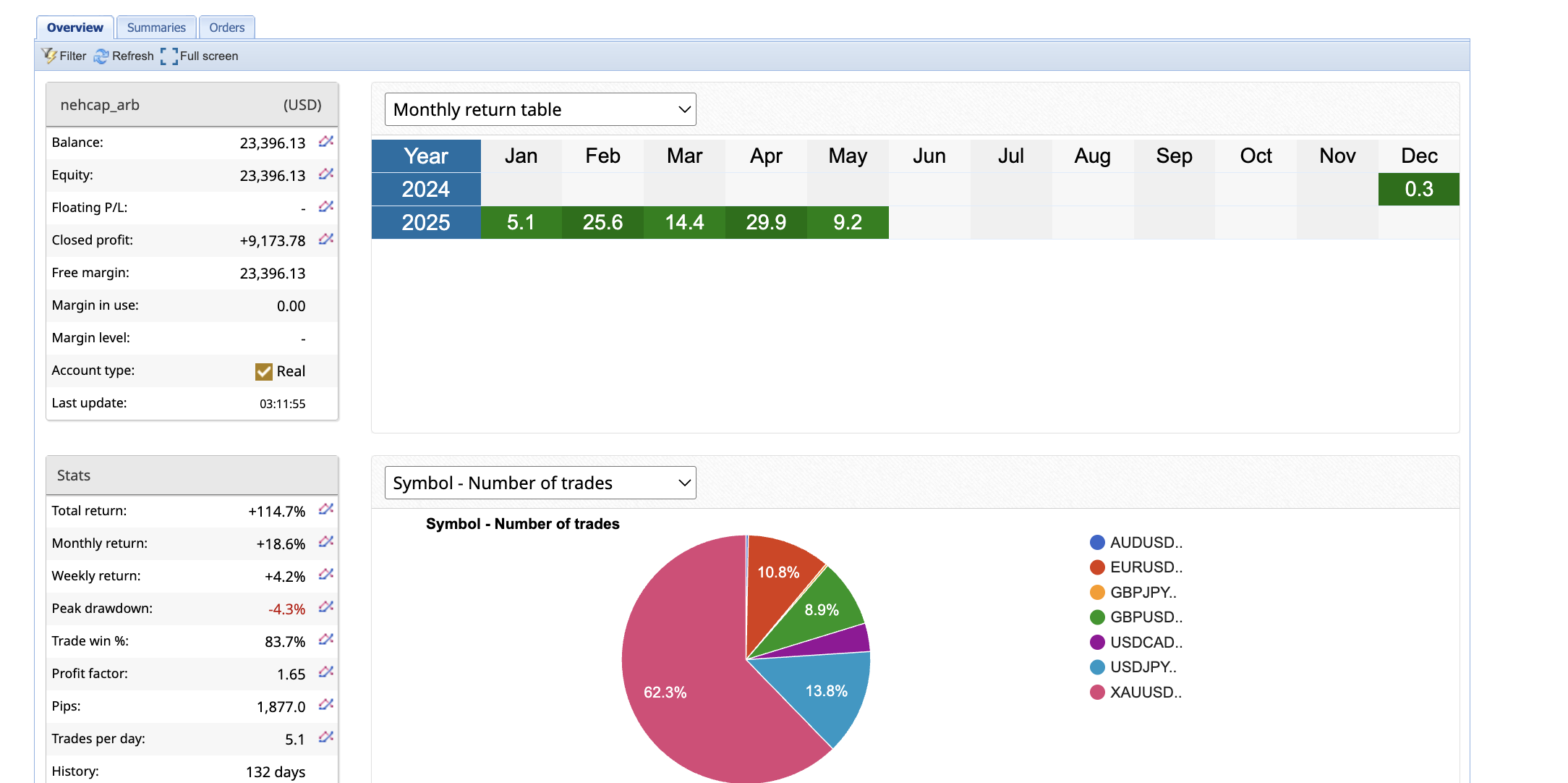Open the Orders tab
Image resolution: width=1568 pixels, height=783 pixels.
226,27
